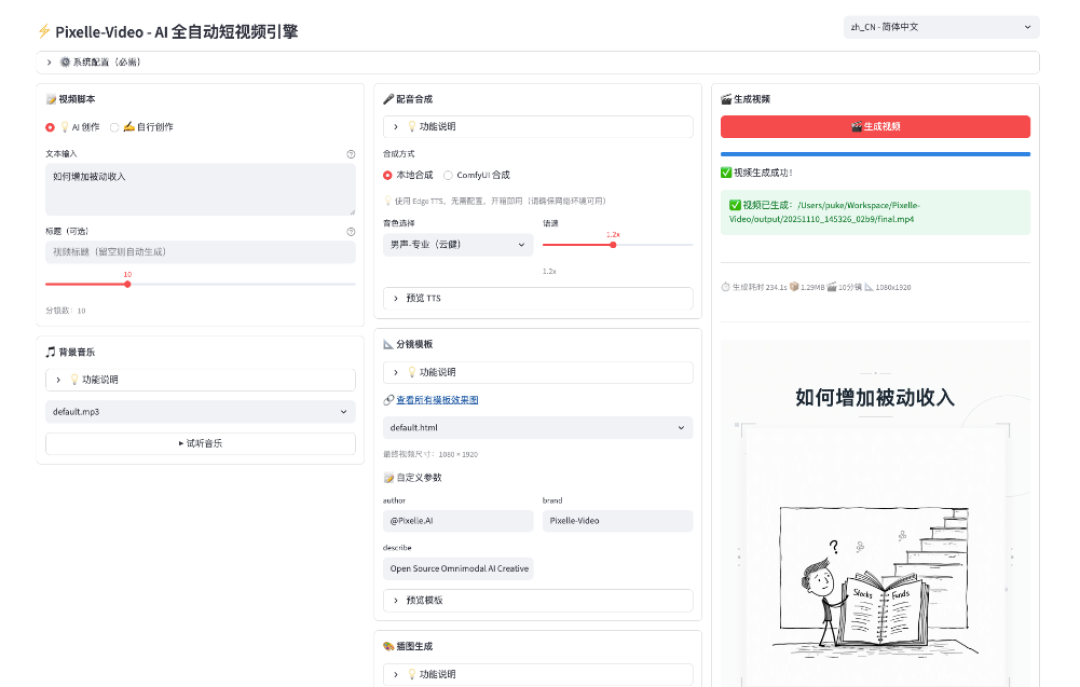Open the 音色选择 voice dropdown
Image resolution: width=1080 pixels, height=687 pixels.
coord(458,245)
